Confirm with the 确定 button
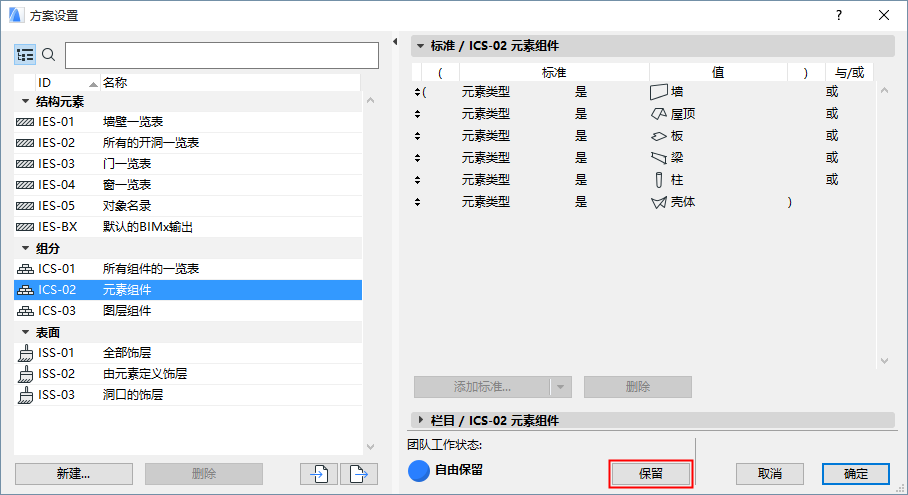908x495 pixels. (x=855, y=474)
